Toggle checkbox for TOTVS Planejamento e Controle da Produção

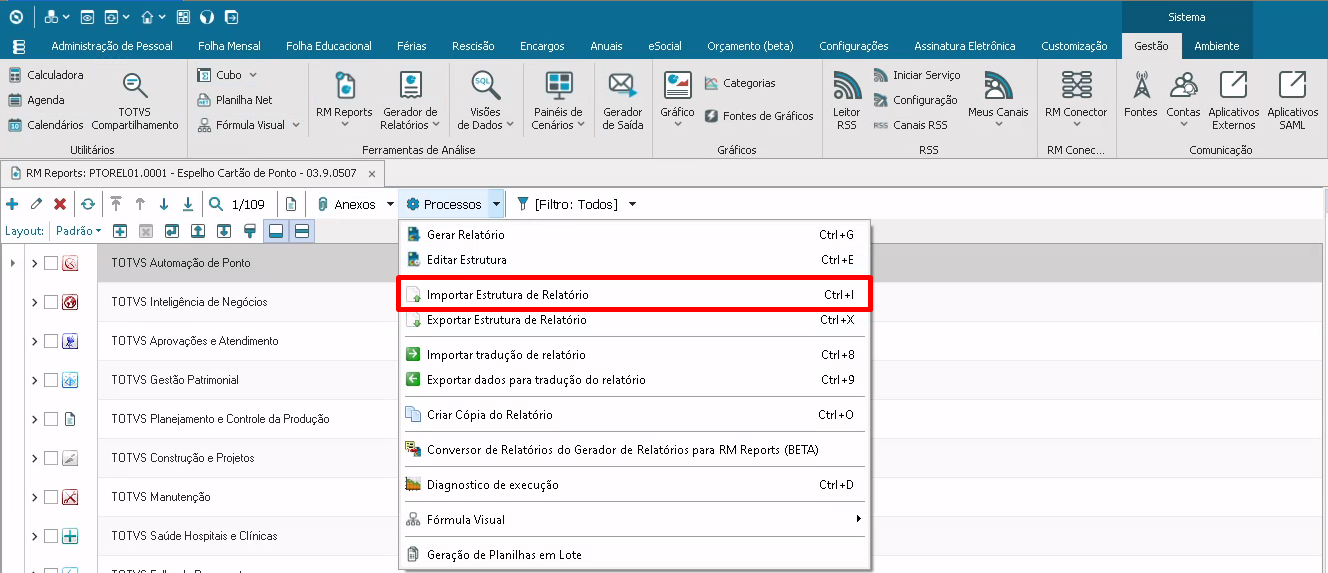[51, 419]
